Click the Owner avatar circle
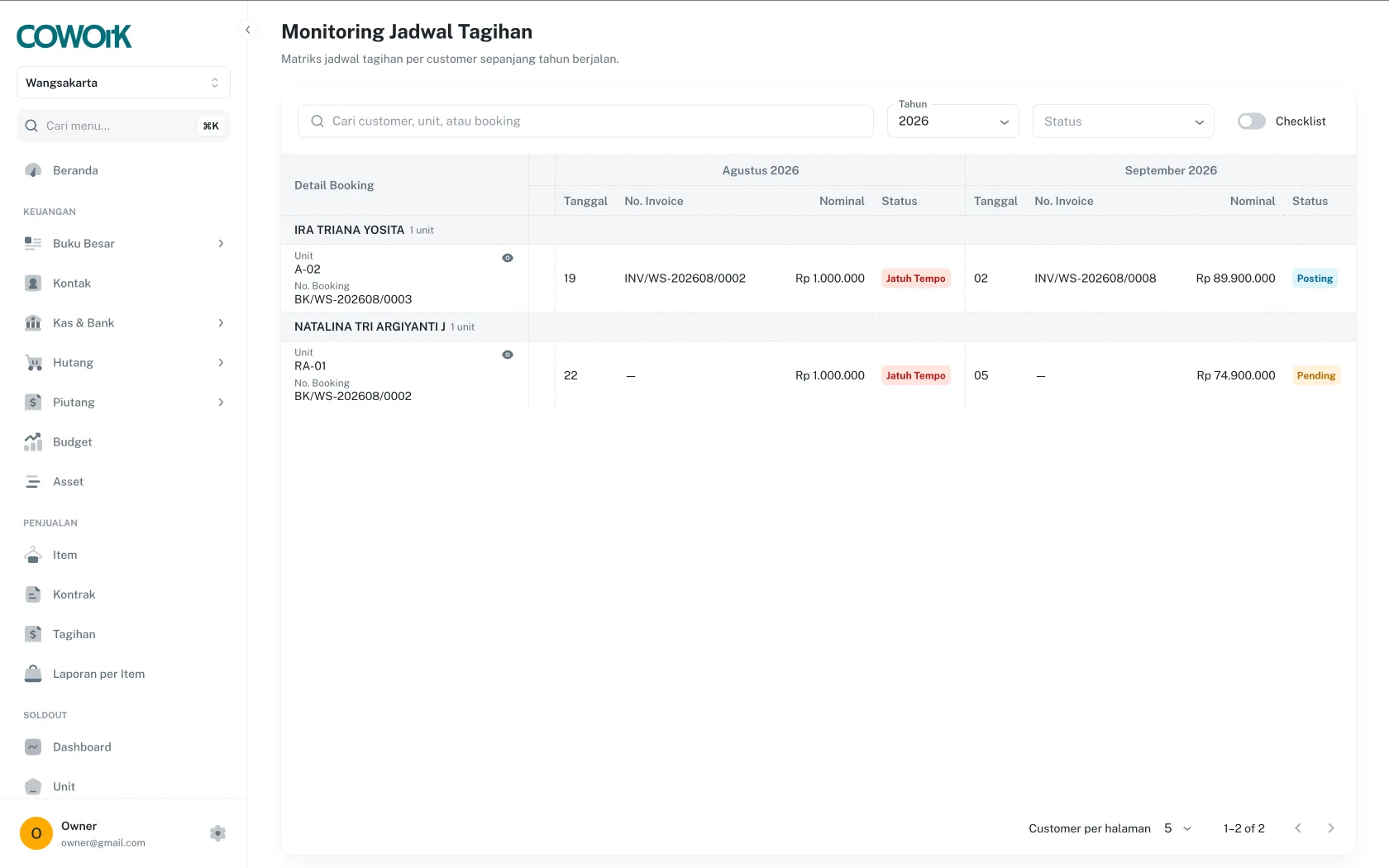This screenshot has height=868, width=1389. tap(36, 833)
